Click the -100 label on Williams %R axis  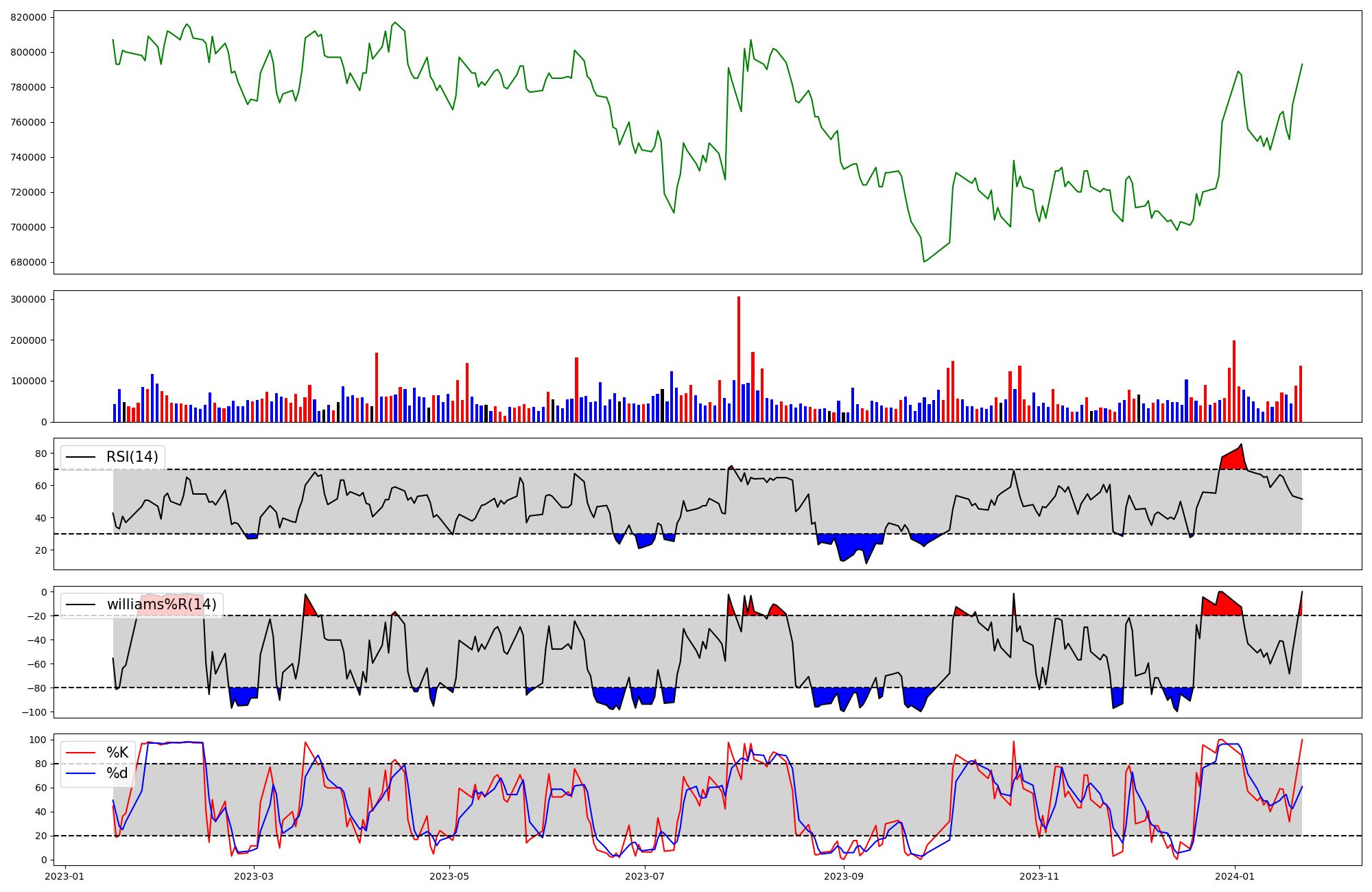pos(34,712)
